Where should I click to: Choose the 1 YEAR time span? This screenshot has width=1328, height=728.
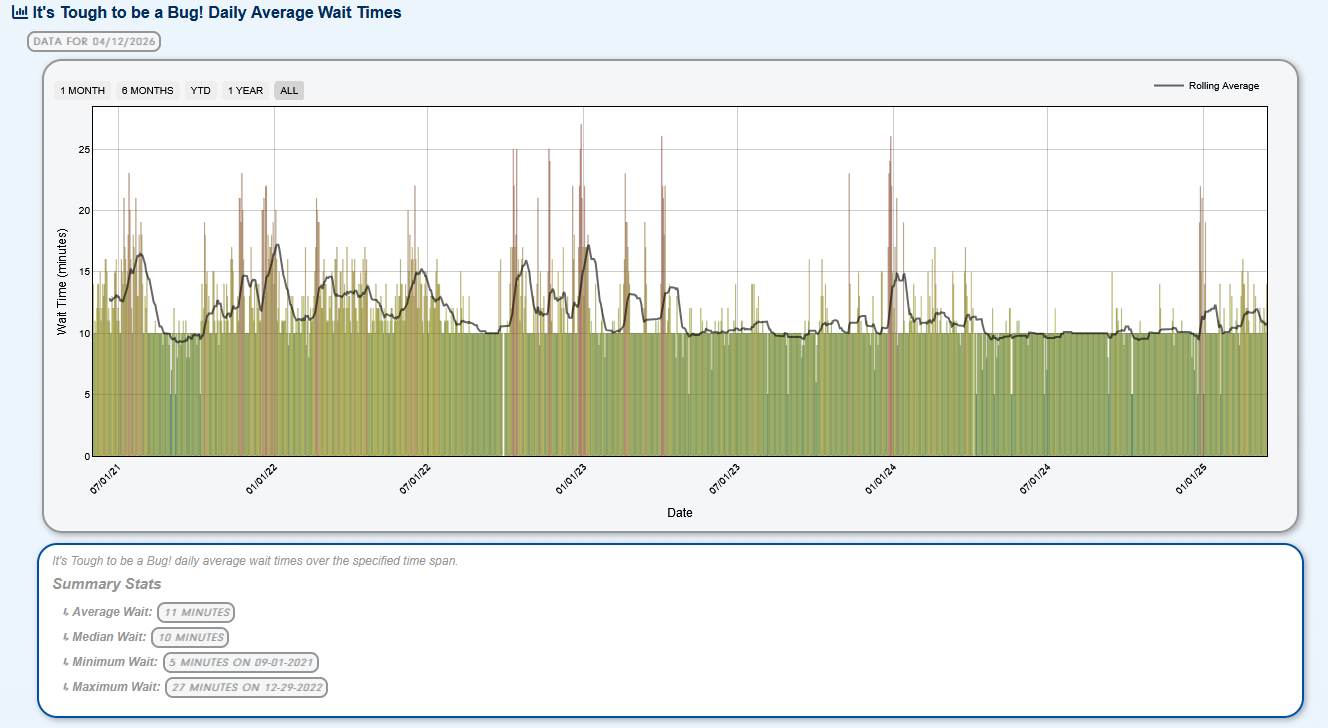(x=245, y=91)
